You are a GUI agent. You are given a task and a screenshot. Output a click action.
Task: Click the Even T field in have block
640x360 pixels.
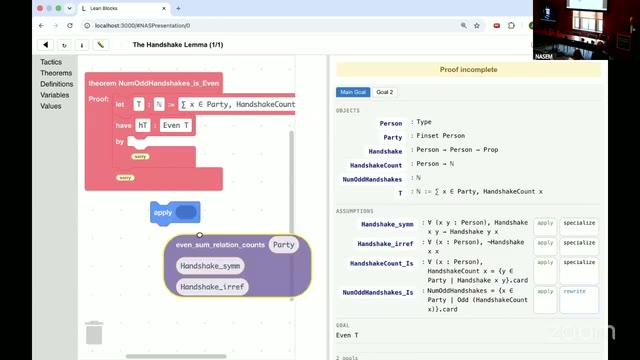click(176, 125)
